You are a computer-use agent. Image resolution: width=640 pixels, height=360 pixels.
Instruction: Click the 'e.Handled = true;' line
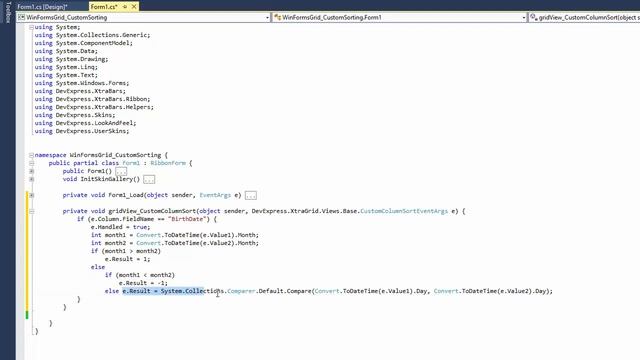click(x=120, y=227)
